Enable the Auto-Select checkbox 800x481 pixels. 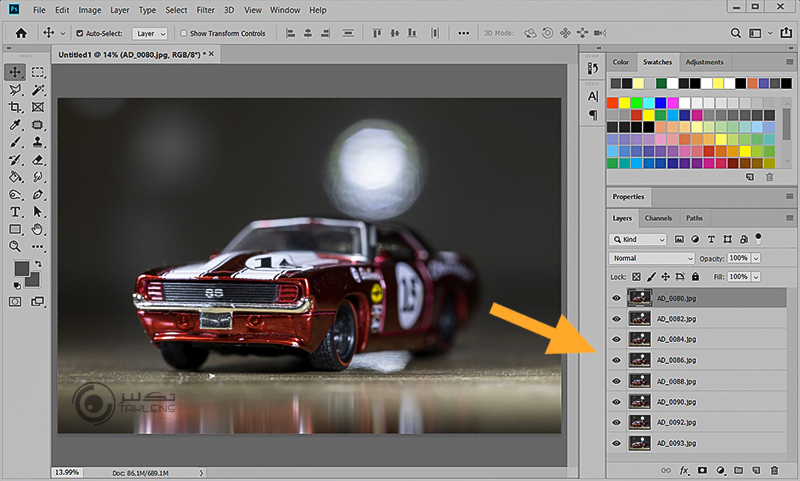click(78, 33)
